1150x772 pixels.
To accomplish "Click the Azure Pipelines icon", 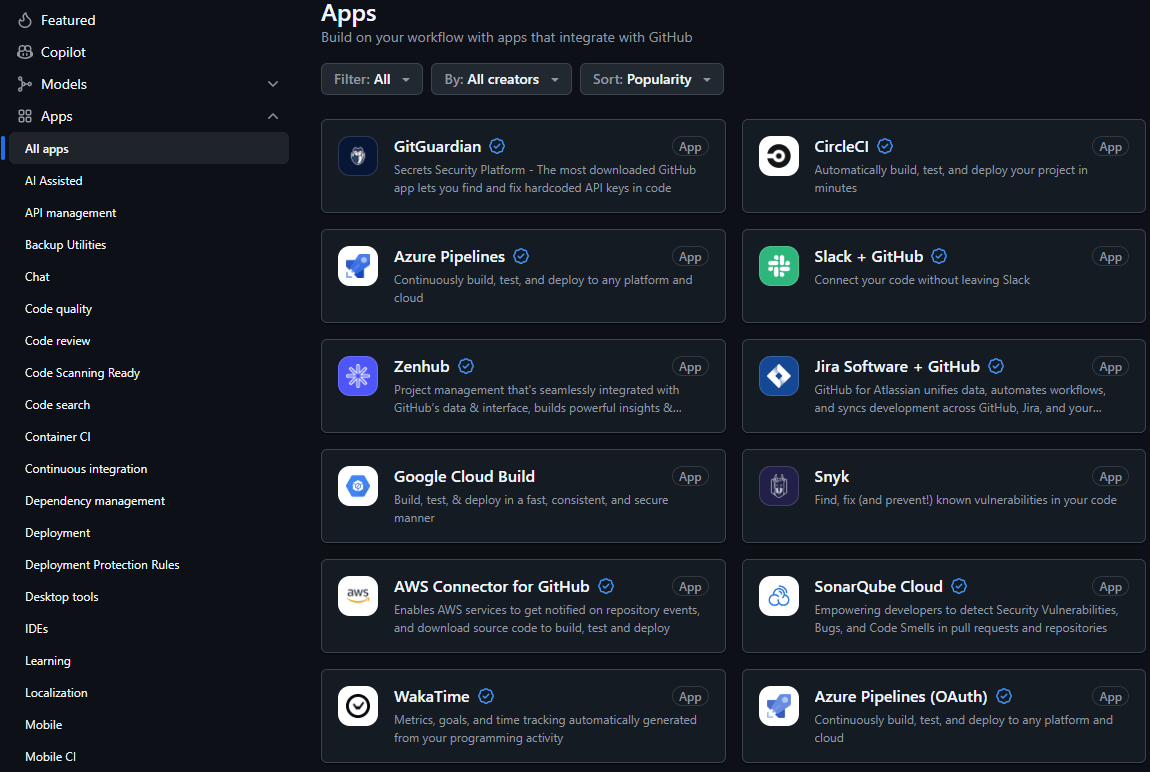I will coord(358,266).
